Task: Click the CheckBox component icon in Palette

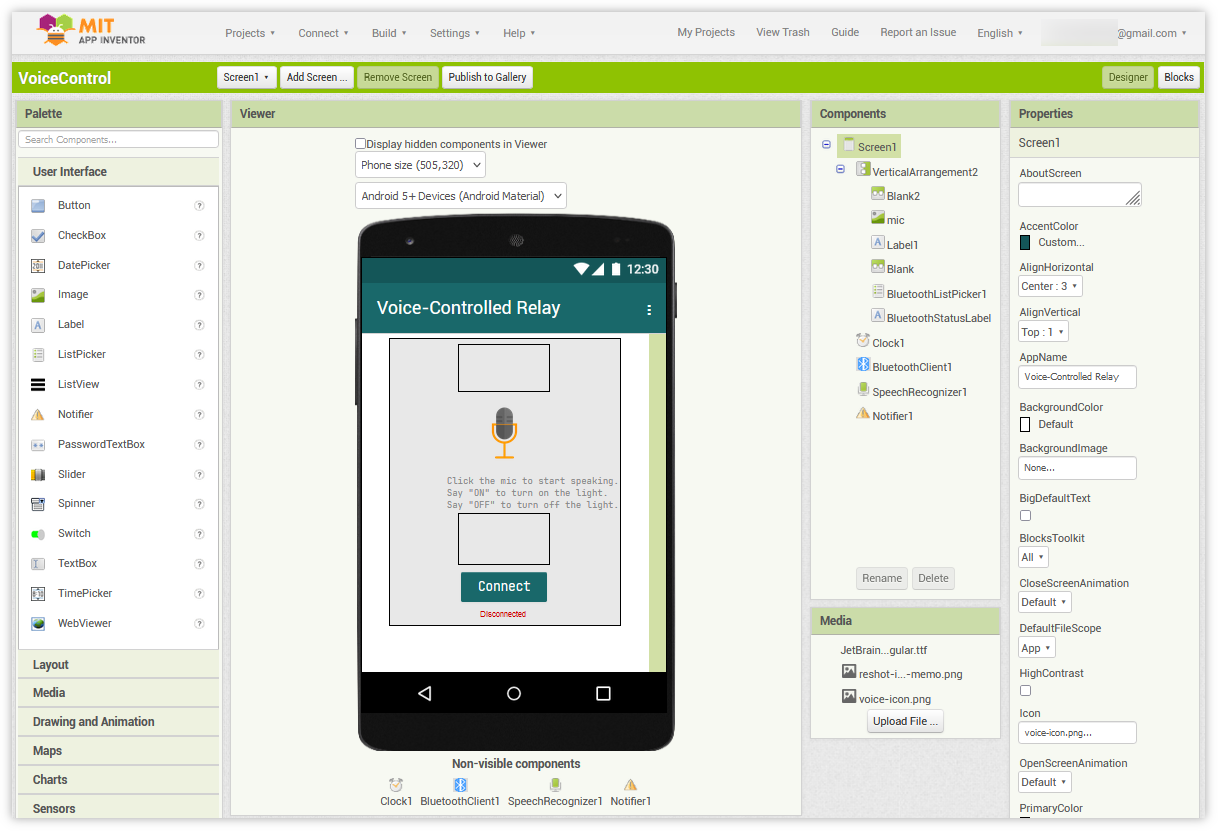Action: click(x=38, y=236)
